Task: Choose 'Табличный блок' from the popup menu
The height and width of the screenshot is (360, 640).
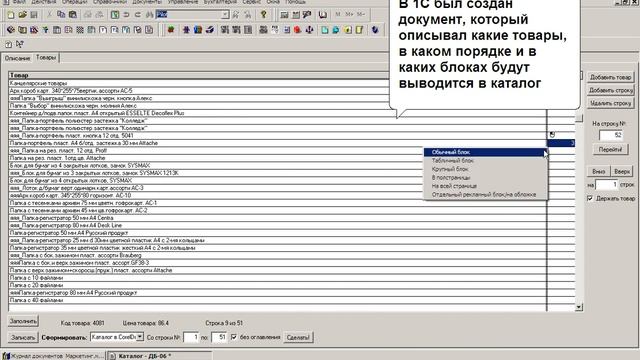Action: tap(485, 161)
